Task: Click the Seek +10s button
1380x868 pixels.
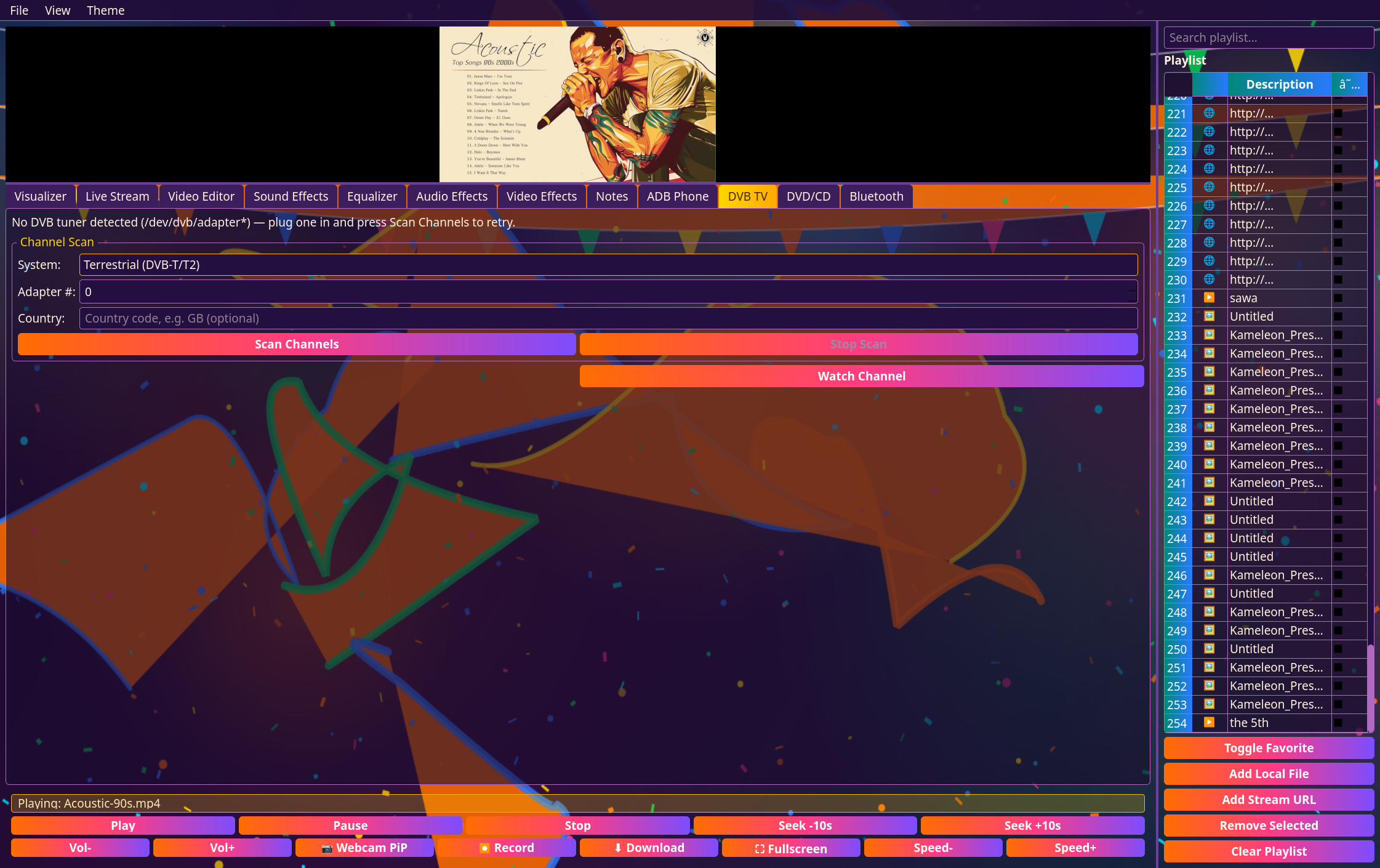Action: point(1032,826)
